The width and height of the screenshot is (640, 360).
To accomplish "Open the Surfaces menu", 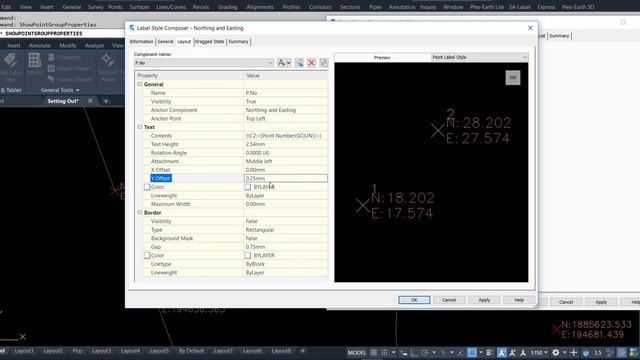I will (x=140, y=7).
